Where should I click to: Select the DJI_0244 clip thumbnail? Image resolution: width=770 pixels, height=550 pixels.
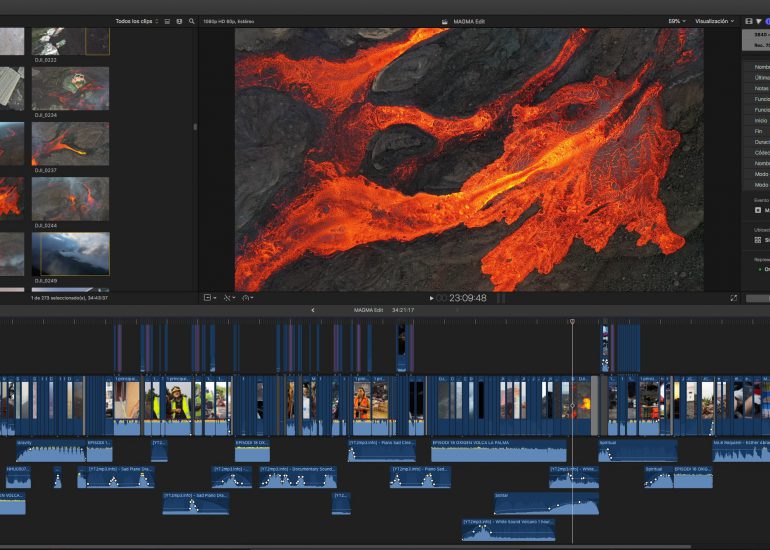pos(71,199)
